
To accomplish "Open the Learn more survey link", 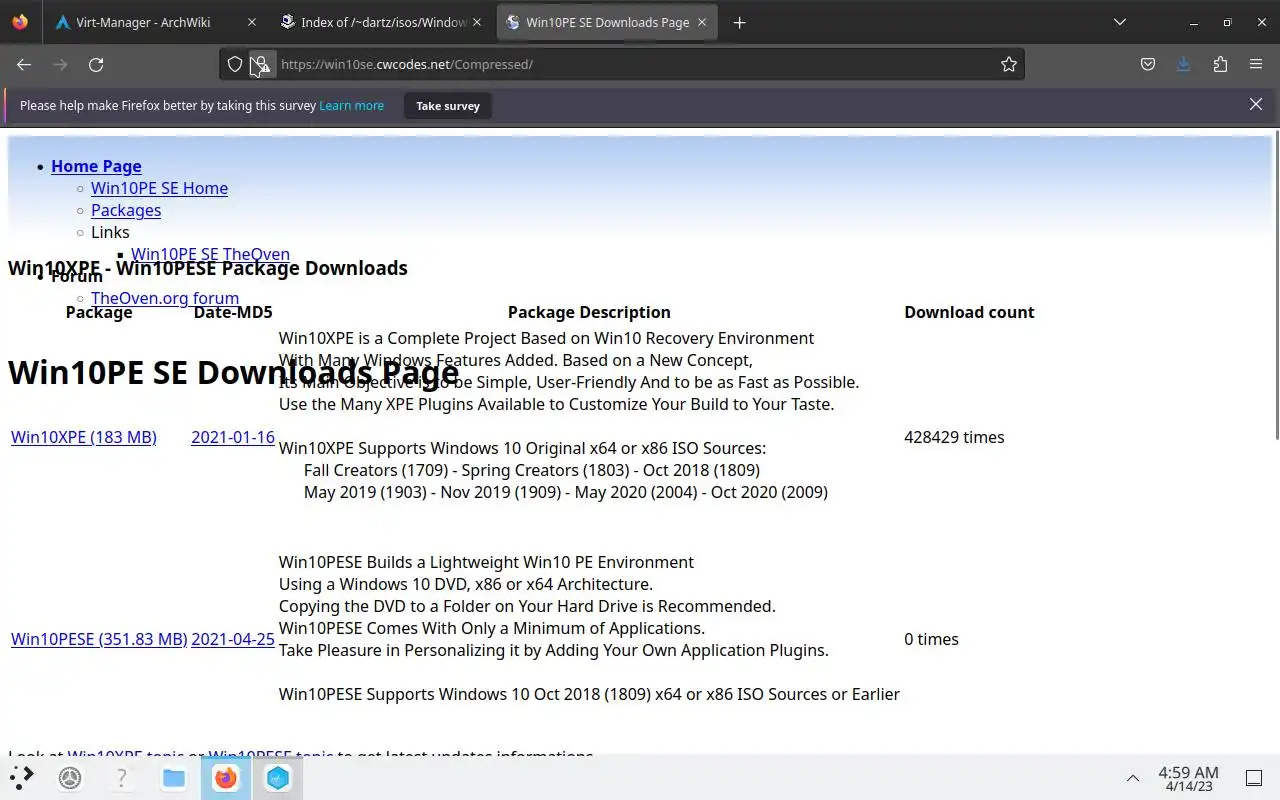I will tap(351, 105).
